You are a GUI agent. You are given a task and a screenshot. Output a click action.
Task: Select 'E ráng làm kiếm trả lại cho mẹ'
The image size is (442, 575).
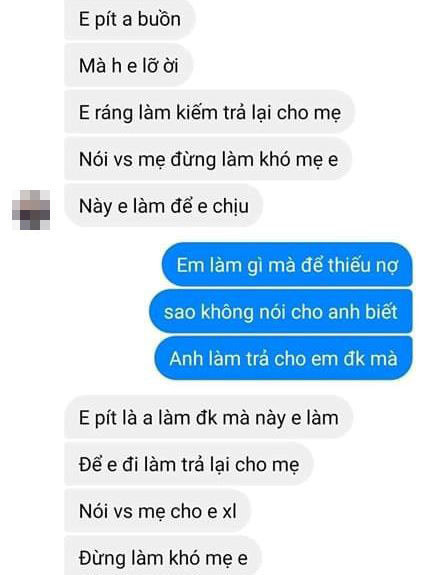(x=209, y=112)
